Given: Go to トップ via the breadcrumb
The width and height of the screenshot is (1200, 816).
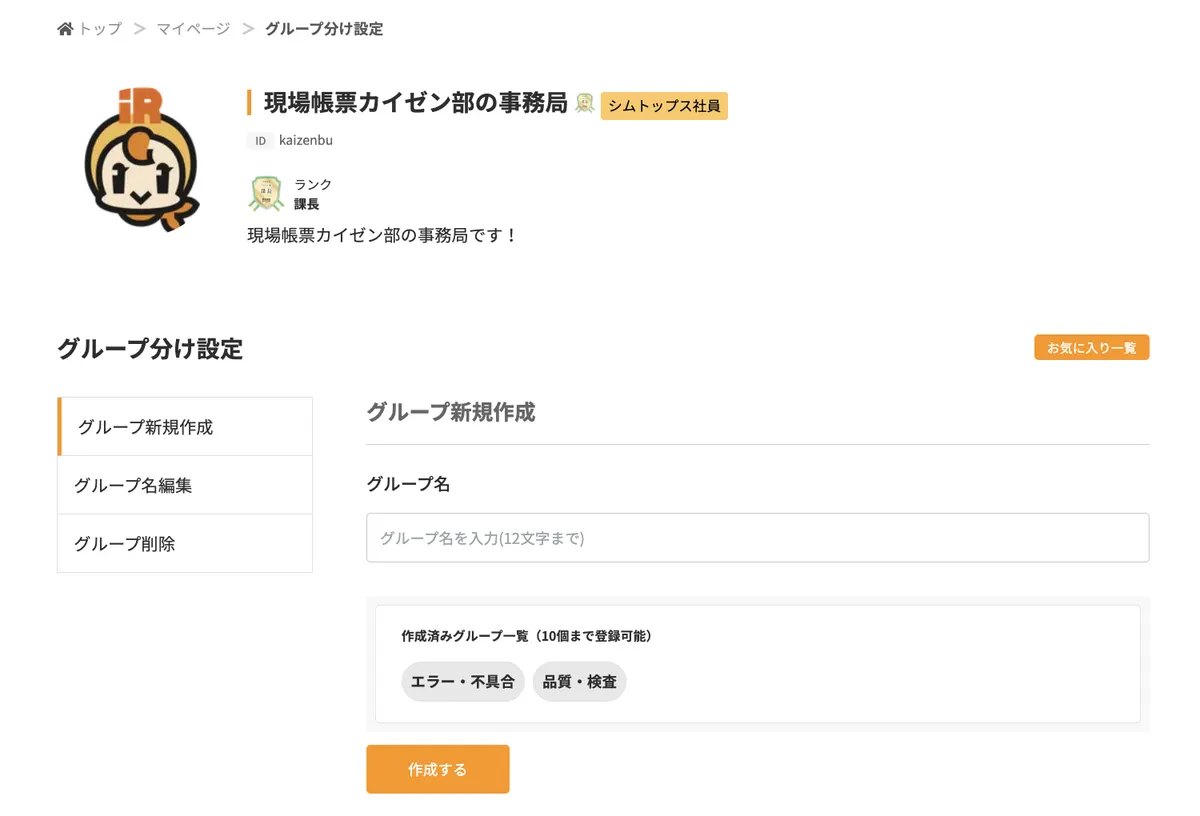Looking at the screenshot, I should coord(100,29).
